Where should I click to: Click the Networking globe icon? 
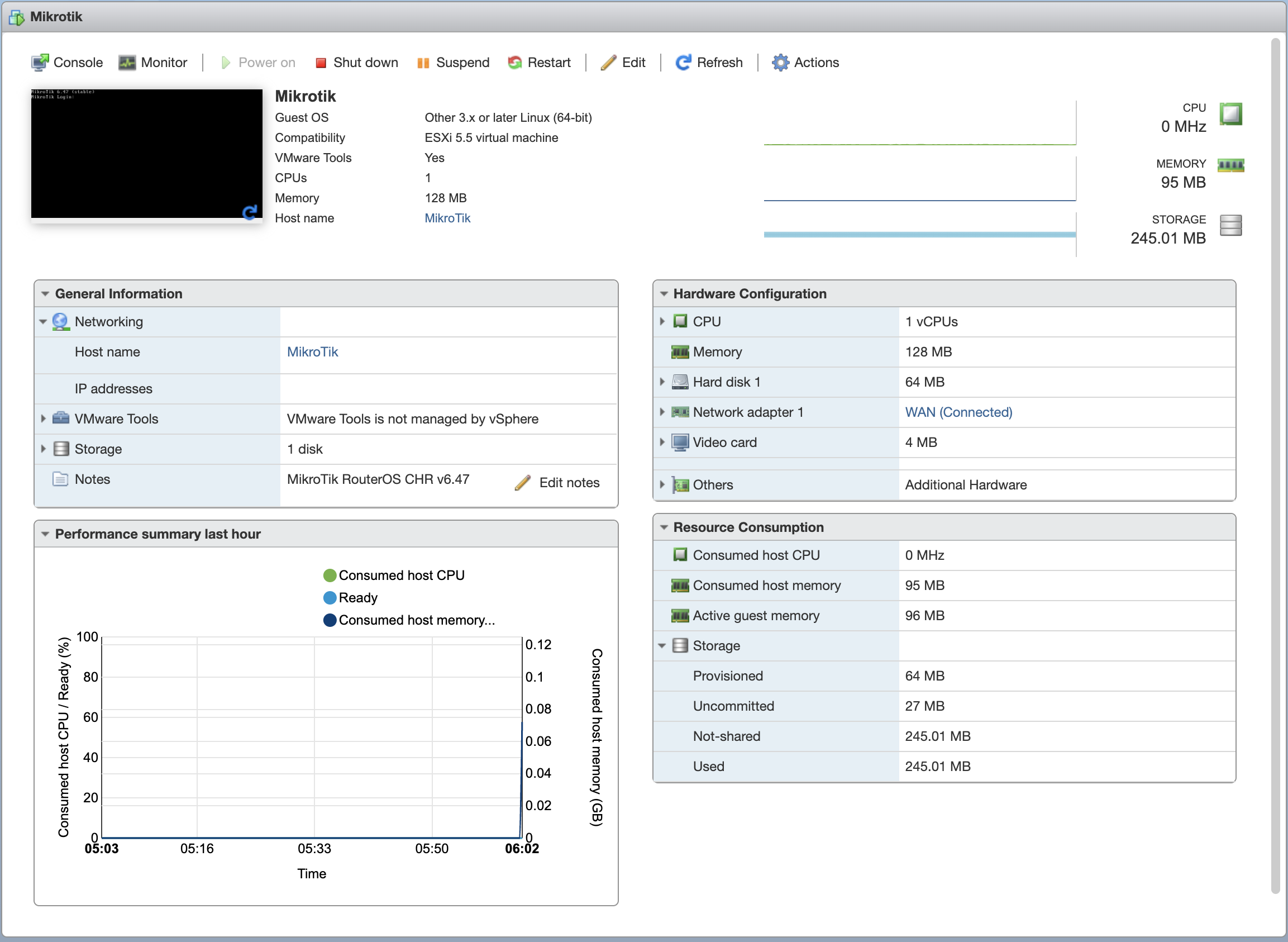click(60, 322)
